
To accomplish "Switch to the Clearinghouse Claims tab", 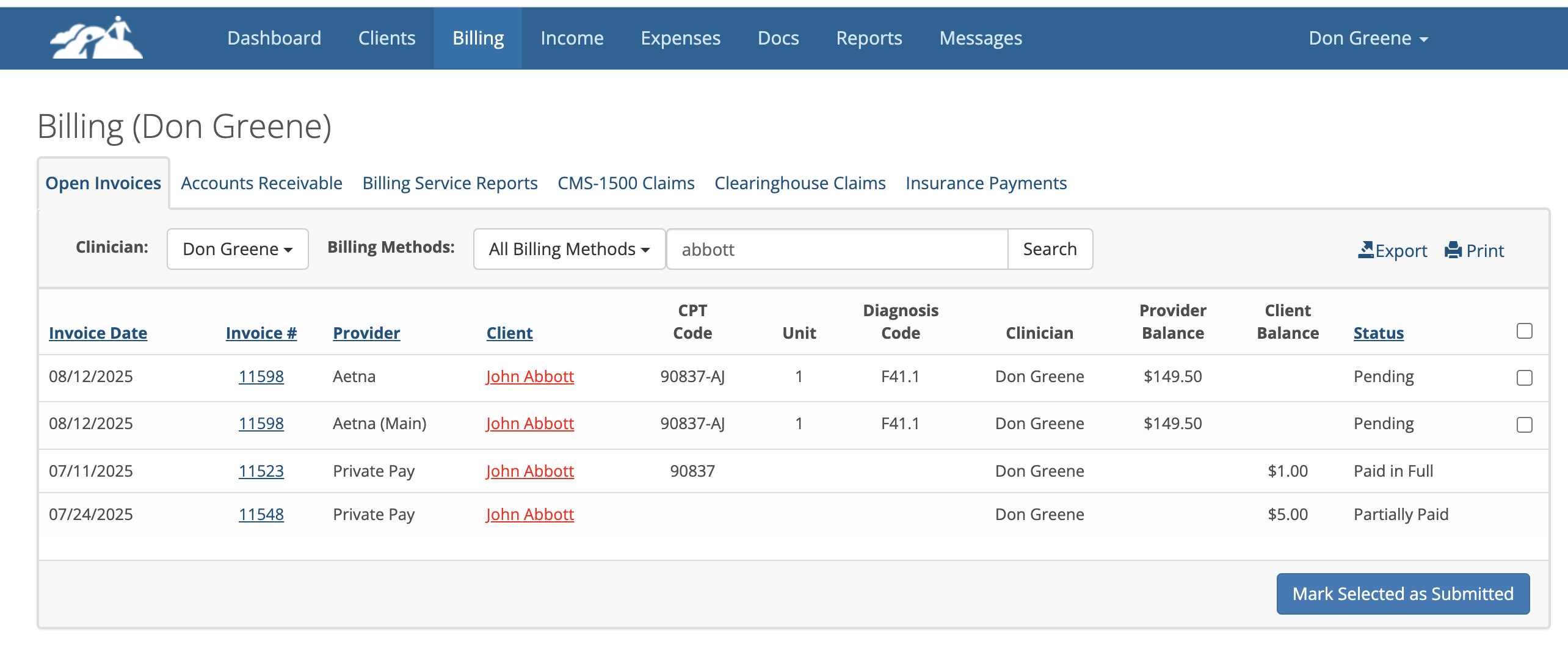I will [800, 183].
